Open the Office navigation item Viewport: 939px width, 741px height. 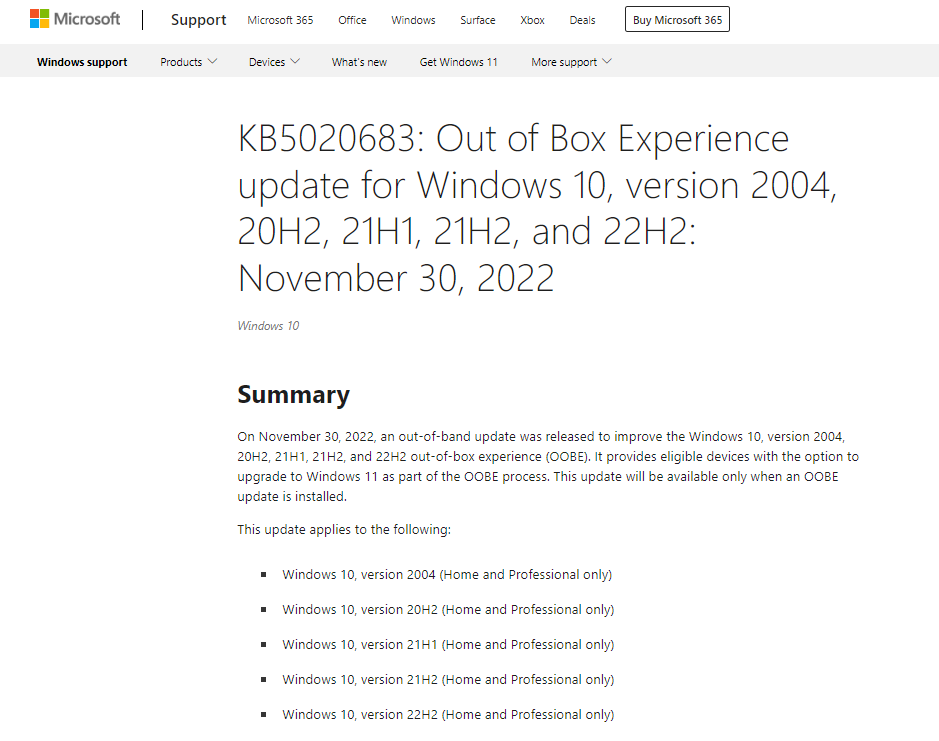tap(352, 20)
